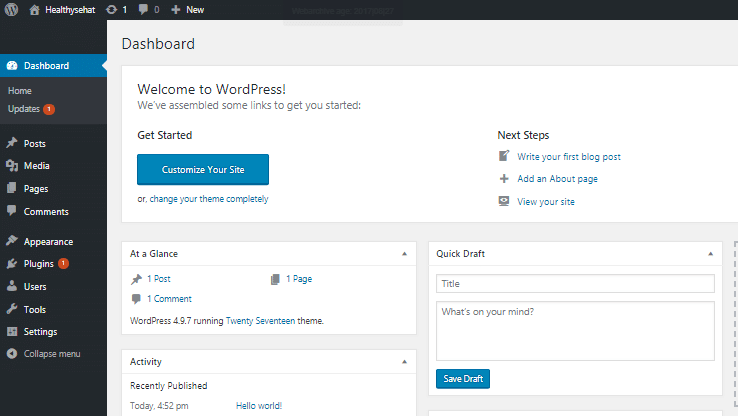This screenshot has height=416, width=738.
Task: Follow change your theme completely link
Action: (x=209, y=199)
